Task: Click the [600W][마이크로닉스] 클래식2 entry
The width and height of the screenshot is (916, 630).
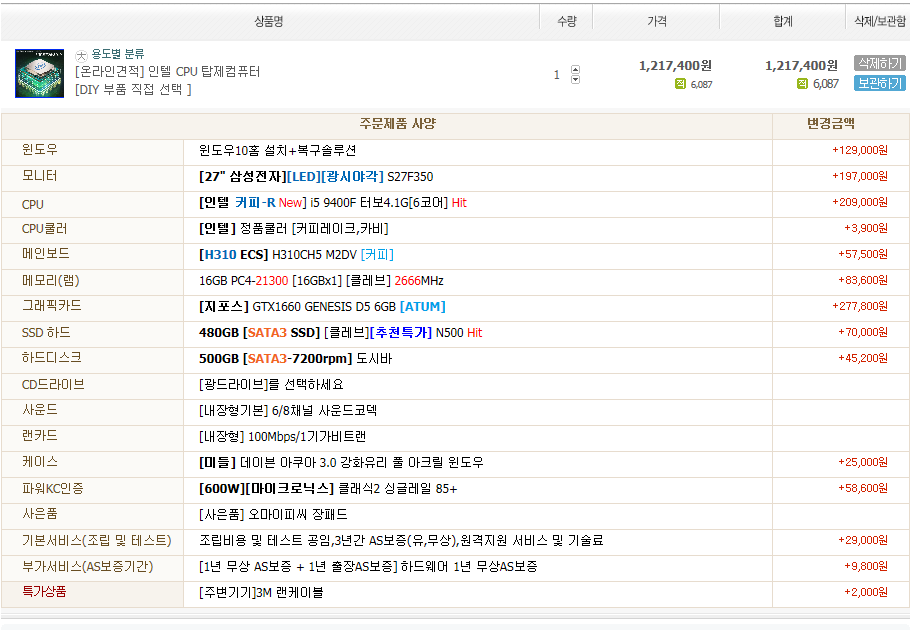Action: tap(328, 489)
